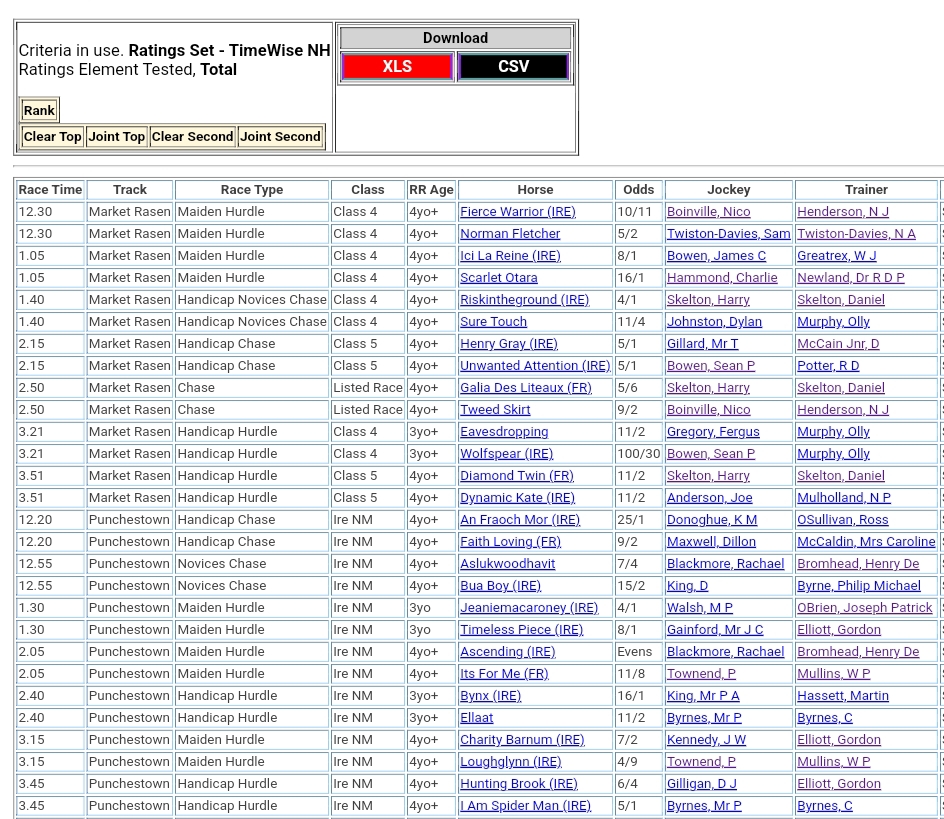Download ratings as CSV file

point(513,67)
